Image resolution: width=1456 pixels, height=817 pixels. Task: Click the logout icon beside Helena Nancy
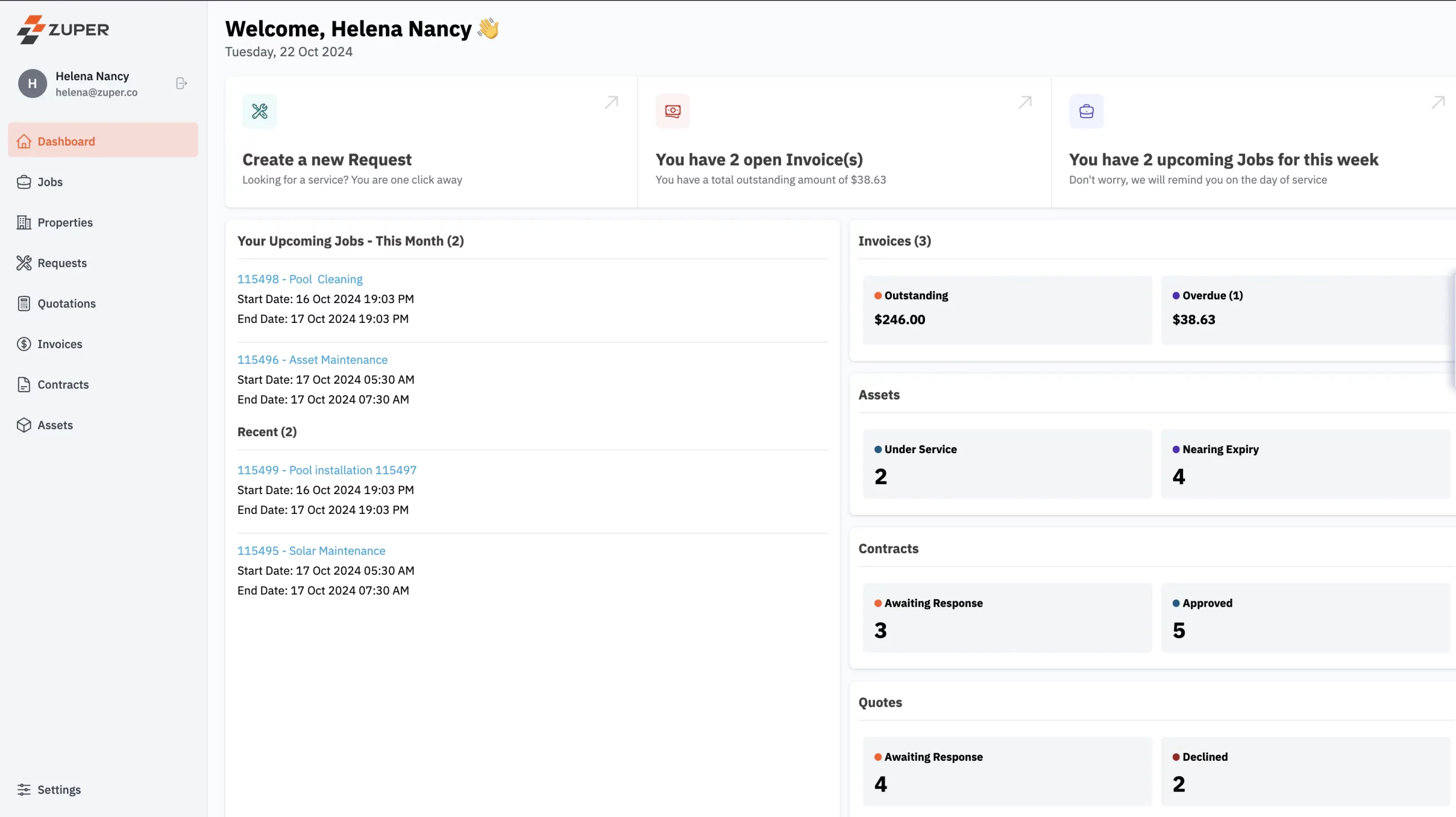click(x=181, y=83)
